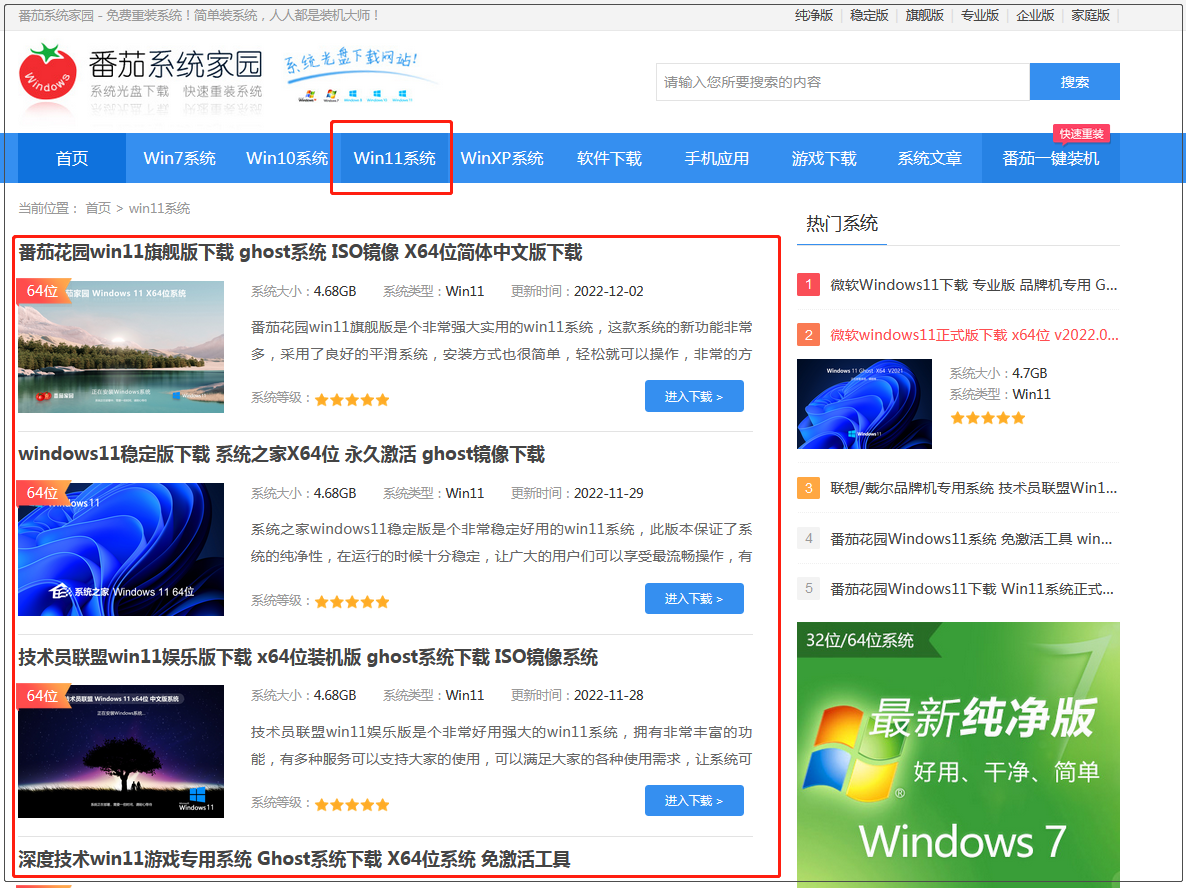Open windows11稳定版下载 article title
Image resolution: width=1186 pixels, height=888 pixels.
281,455
